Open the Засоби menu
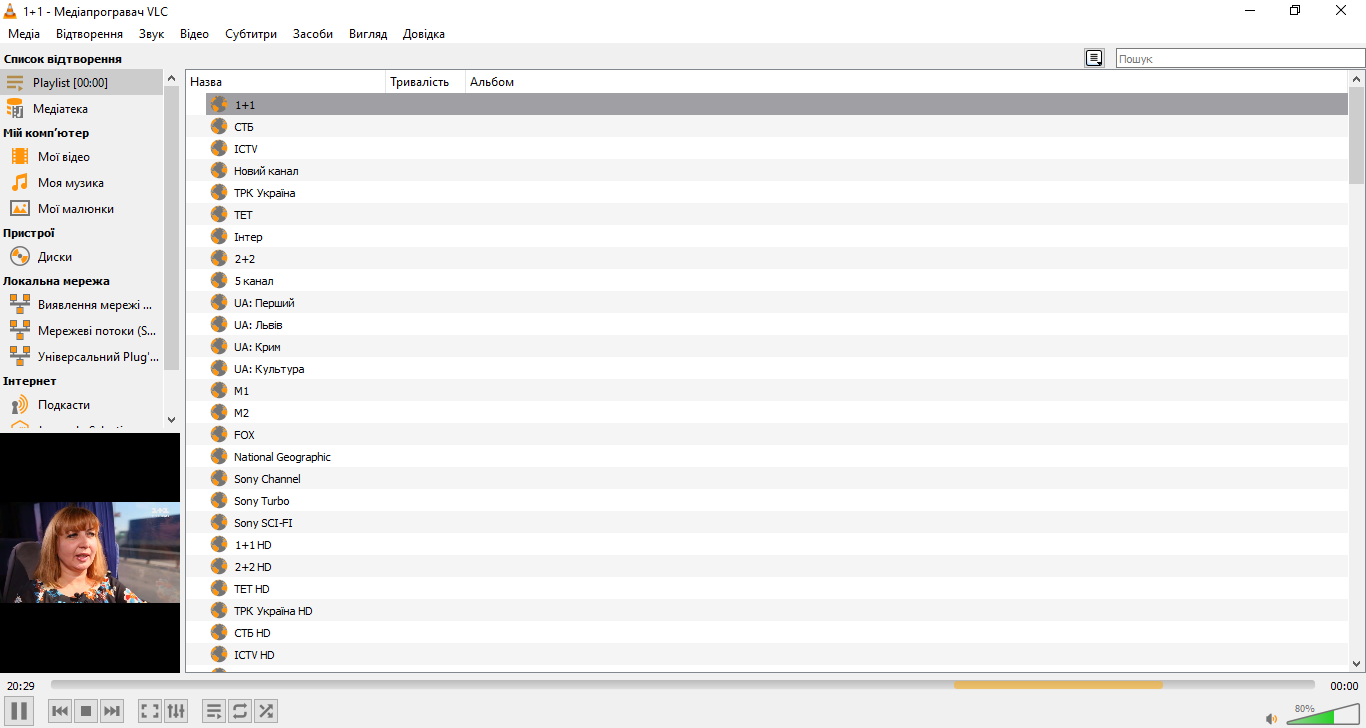Viewport: 1366px width, 728px height. [313, 34]
